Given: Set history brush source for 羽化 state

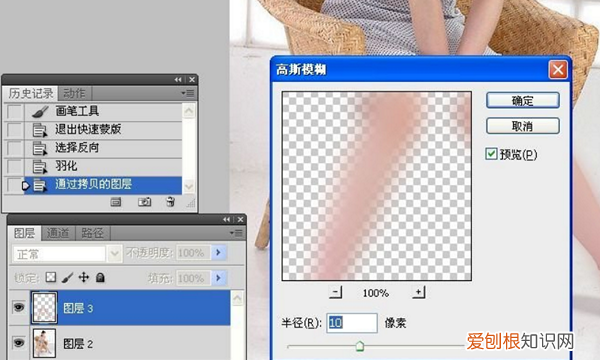Looking at the screenshot, I should click(15, 167).
